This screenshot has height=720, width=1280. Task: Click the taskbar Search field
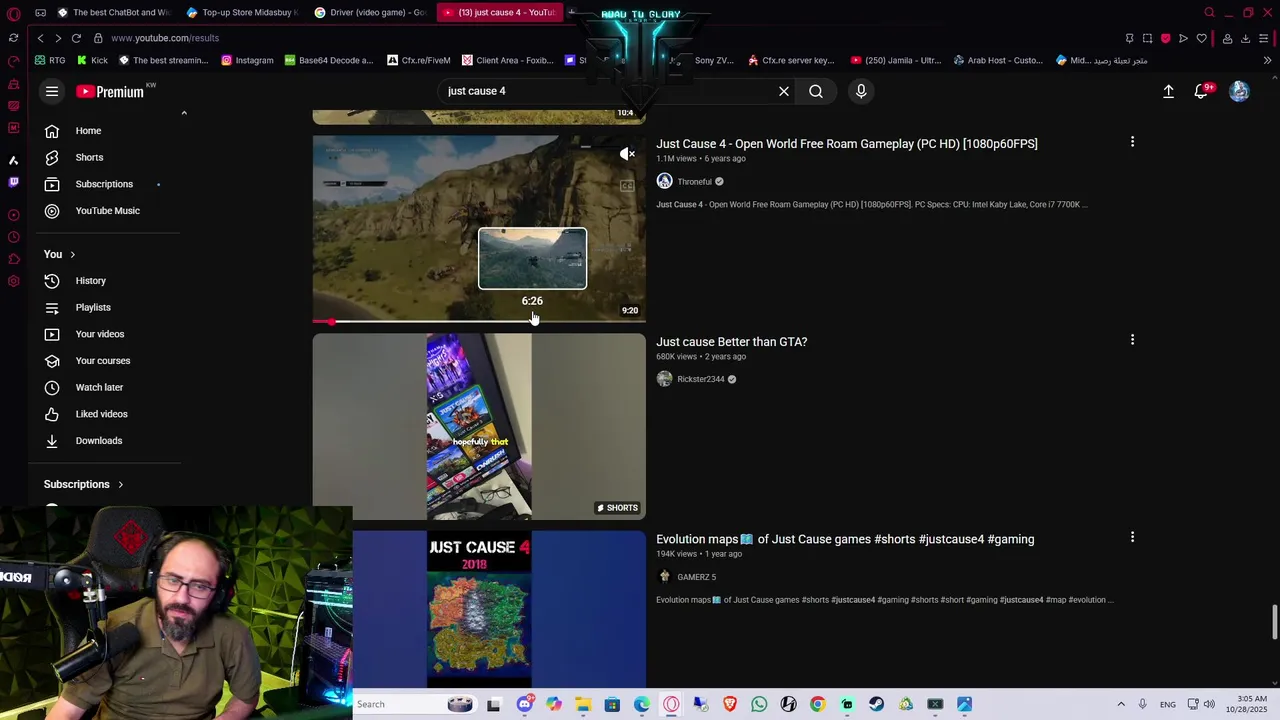pos(415,704)
